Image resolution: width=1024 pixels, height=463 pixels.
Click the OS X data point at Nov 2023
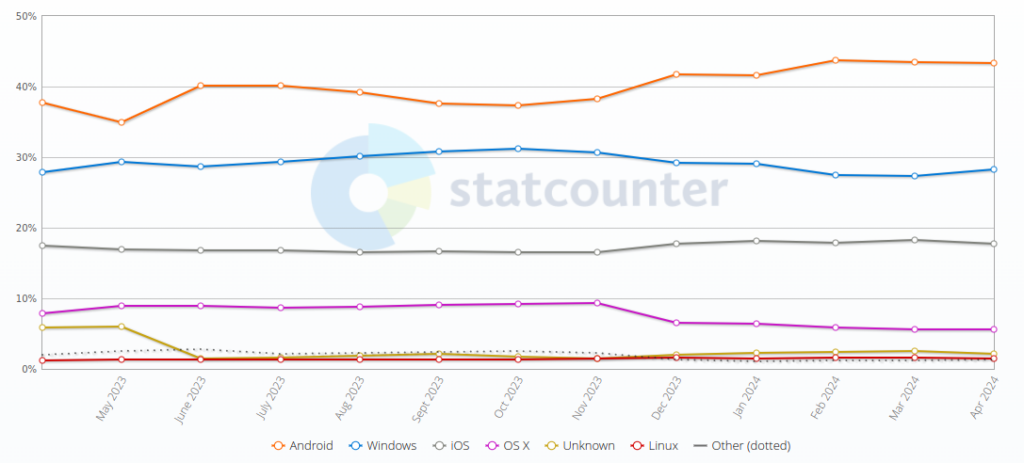[x=597, y=303]
